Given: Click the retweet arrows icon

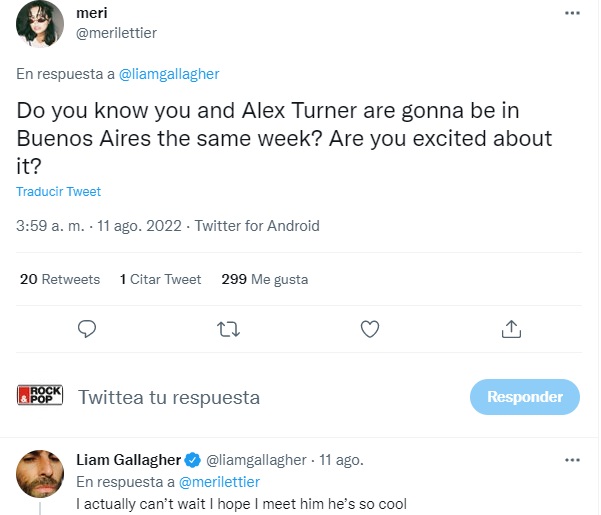Looking at the screenshot, I should click(228, 328).
